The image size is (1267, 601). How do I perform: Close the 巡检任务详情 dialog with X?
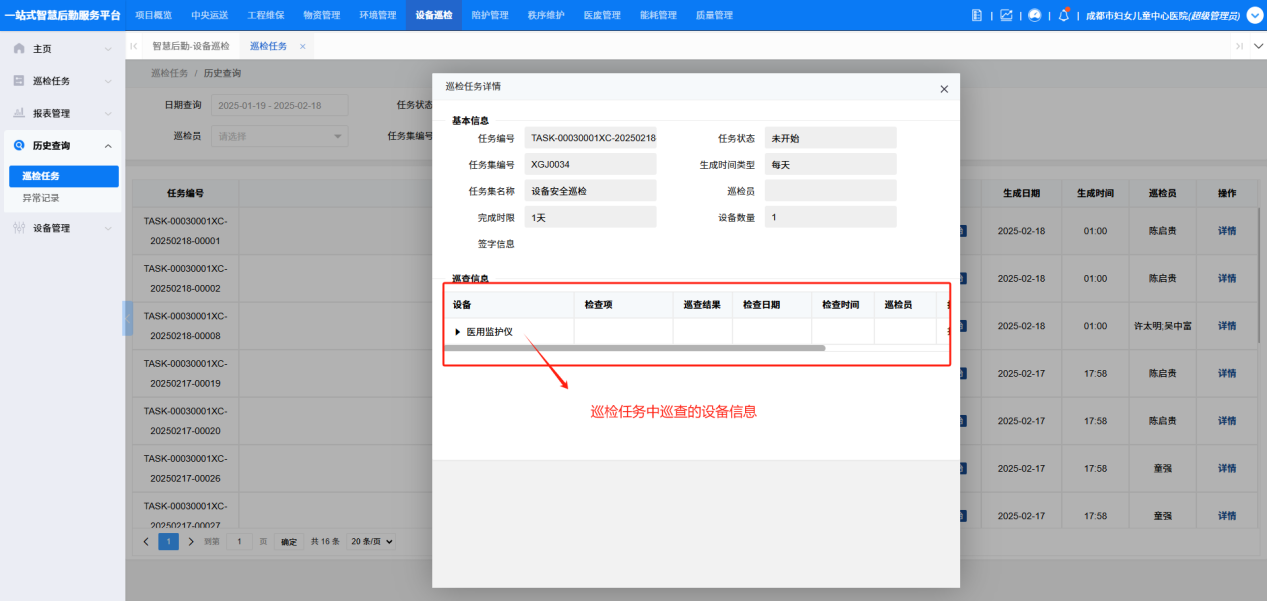(944, 89)
